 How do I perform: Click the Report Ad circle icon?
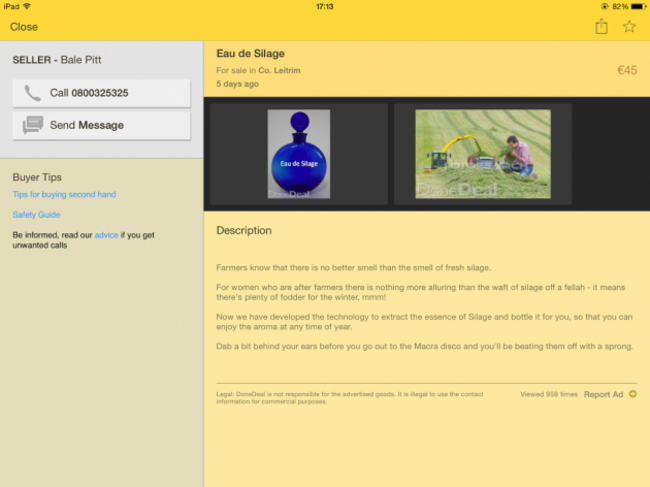[x=633, y=394]
